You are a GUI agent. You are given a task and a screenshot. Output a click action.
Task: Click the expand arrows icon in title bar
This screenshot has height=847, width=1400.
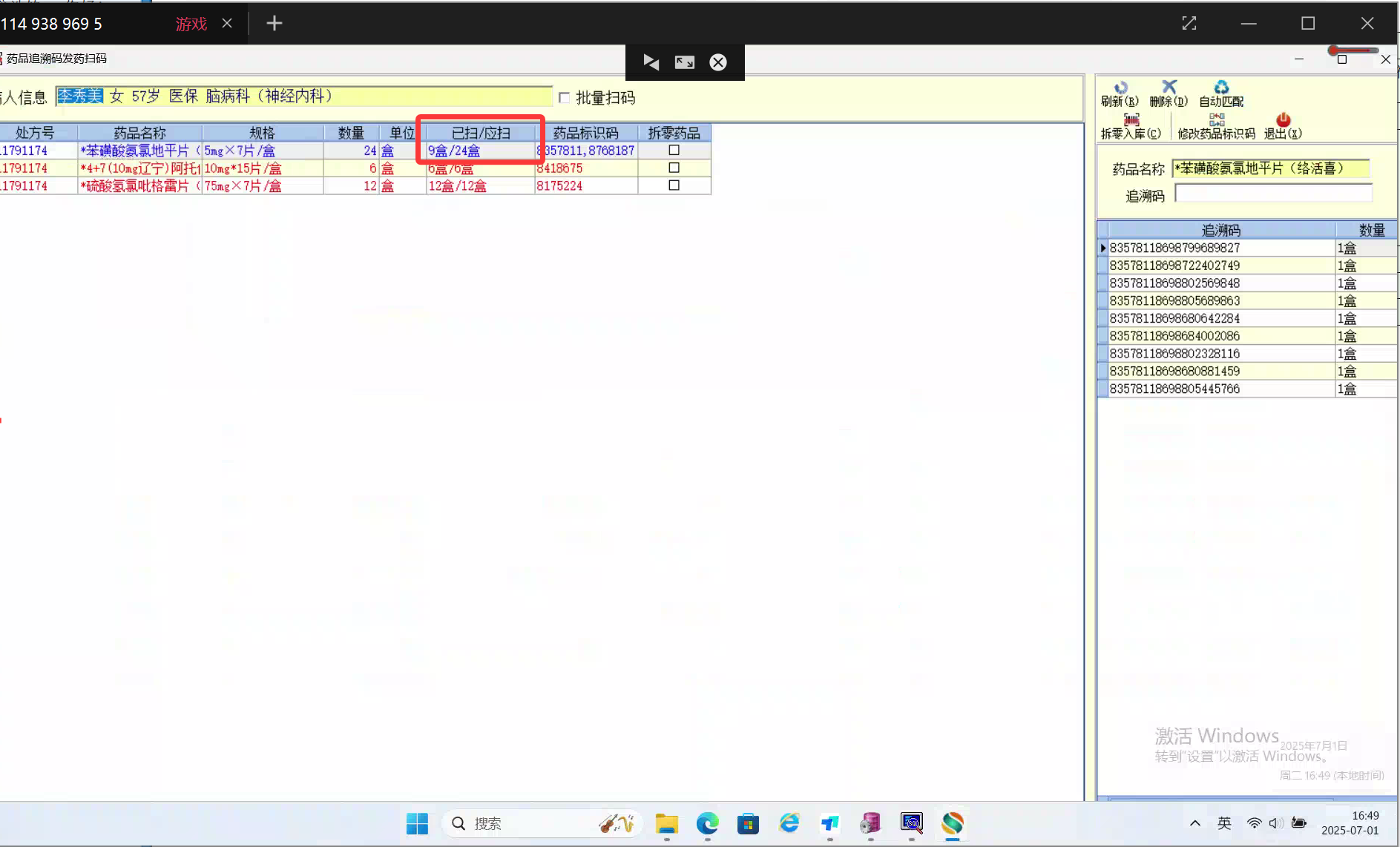click(1189, 24)
